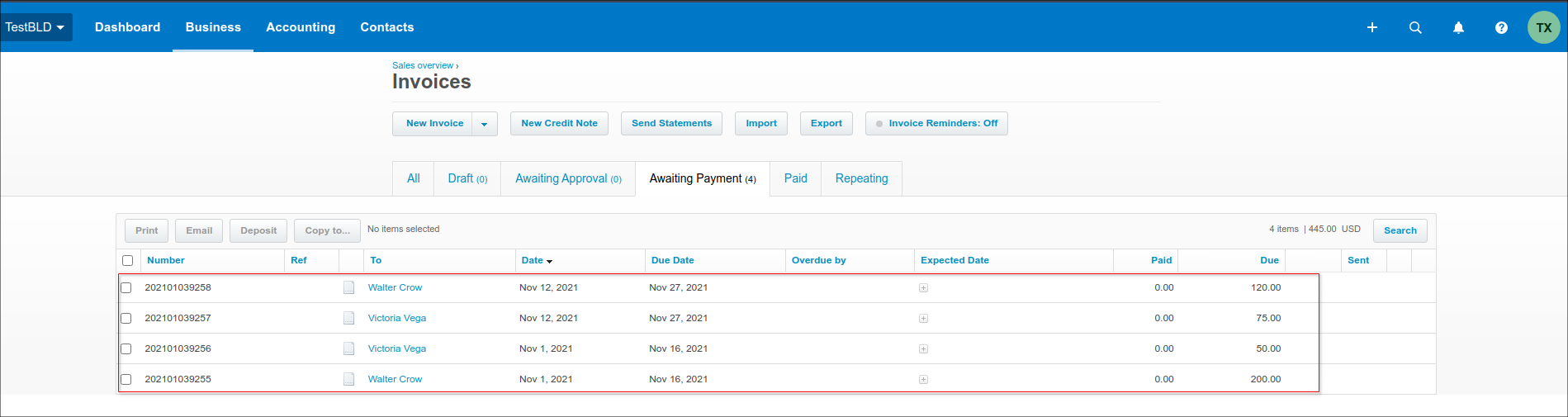
Task: Sort by the Sent column header
Action: pyautogui.click(x=1357, y=260)
